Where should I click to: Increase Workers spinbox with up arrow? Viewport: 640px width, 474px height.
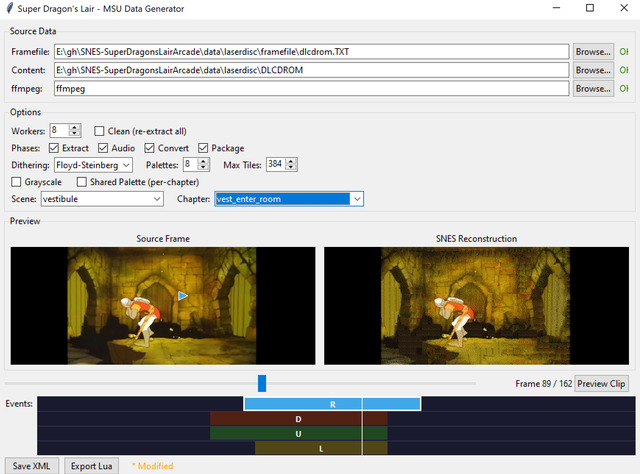pyautogui.click(x=76, y=127)
